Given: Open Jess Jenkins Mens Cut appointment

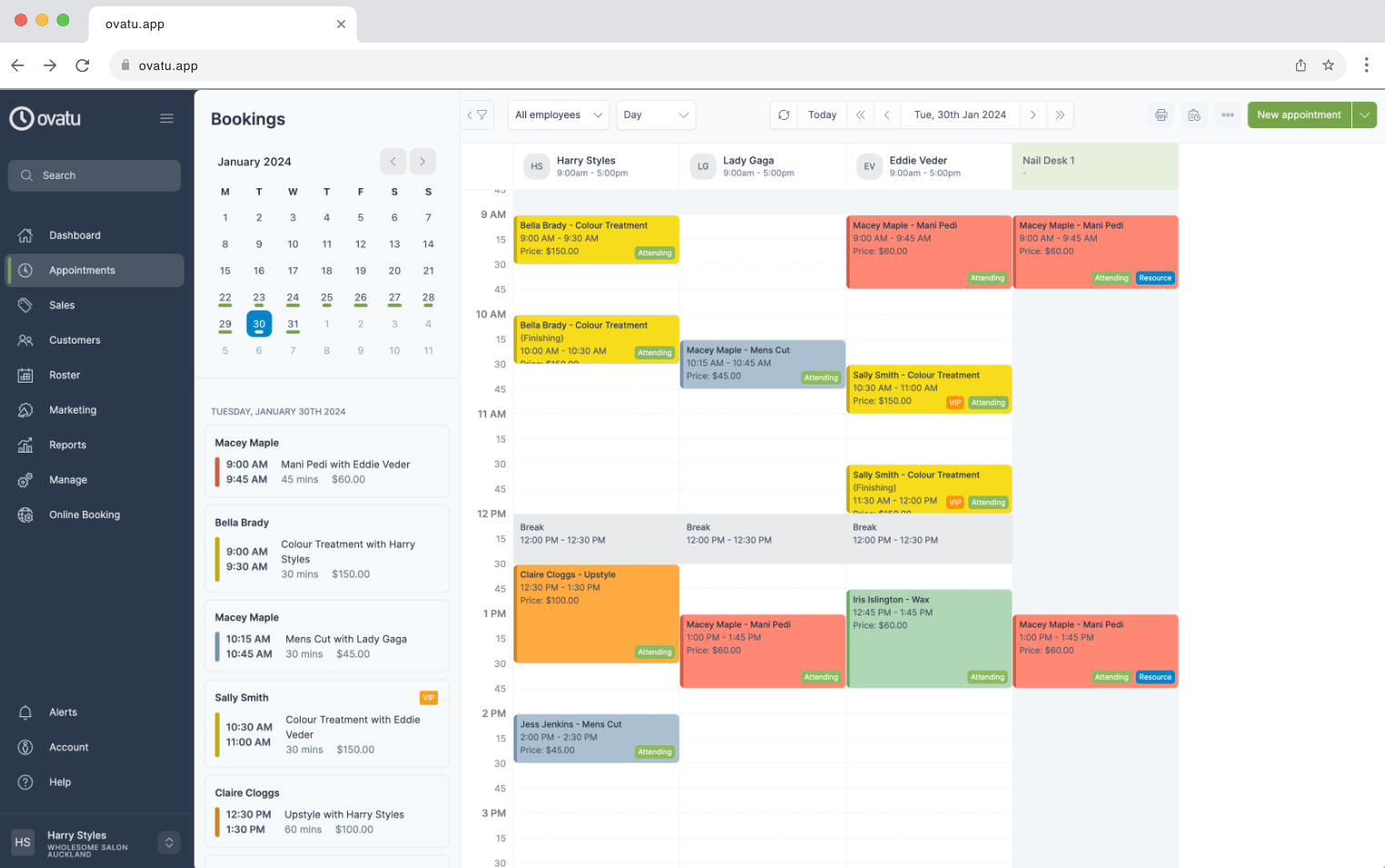Looking at the screenshot, I should coord(596,738).
